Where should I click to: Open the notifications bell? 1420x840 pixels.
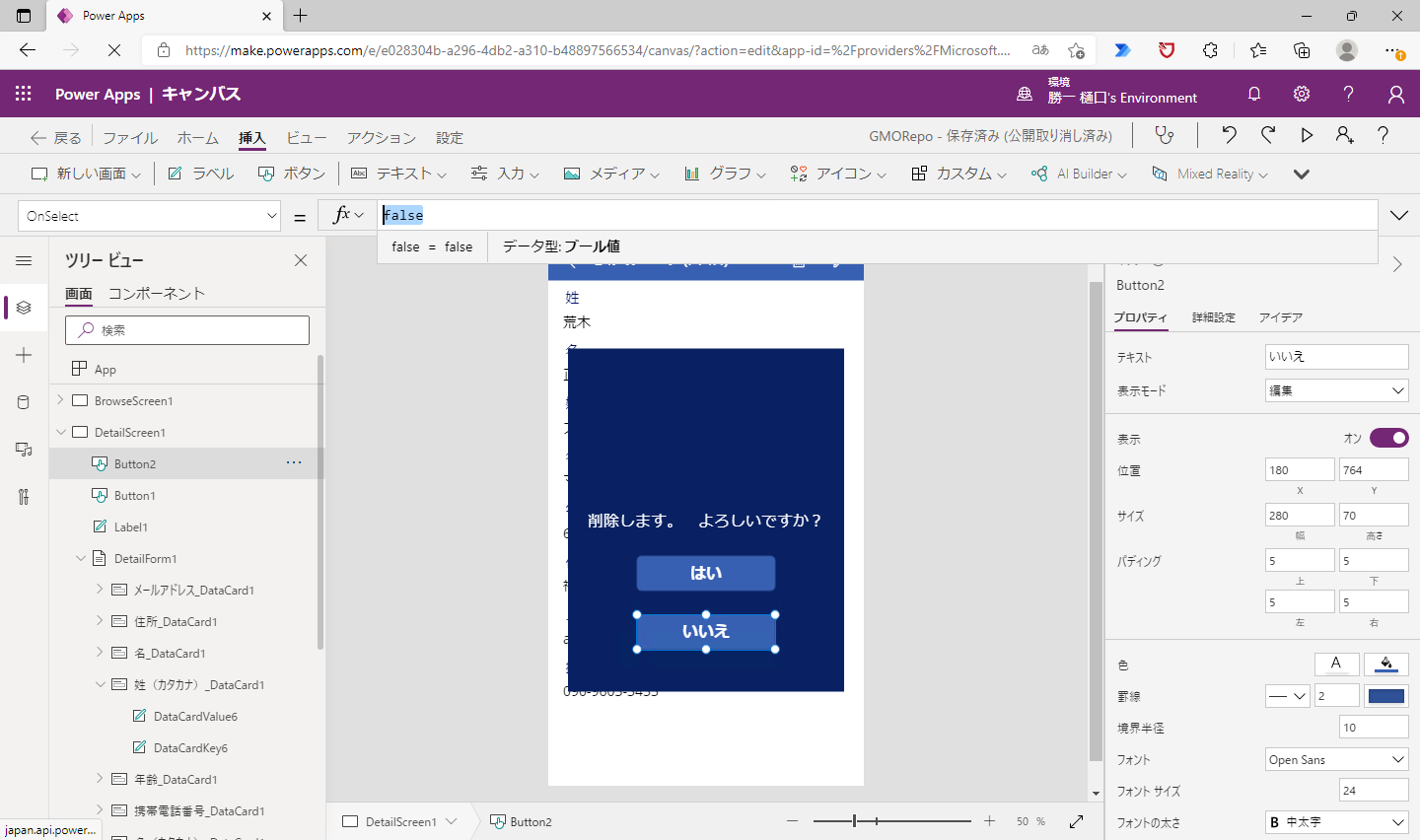tap(1254, 94)
